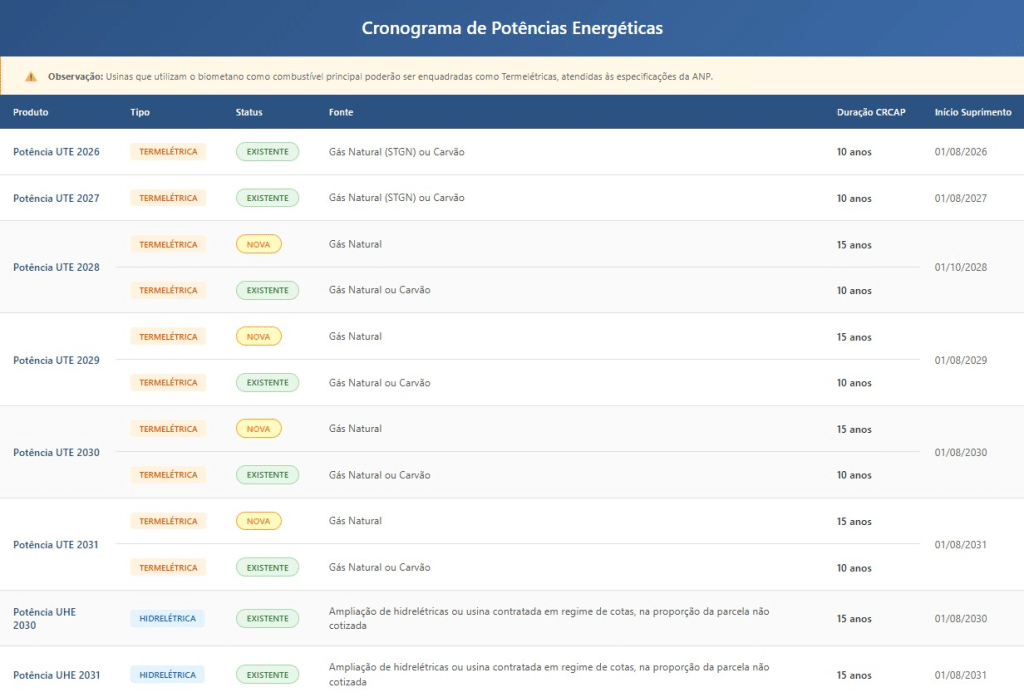The height and width of the screenshot is (697, 1024).
Task: Click the Potência UTE 2031 product name
Action: point(56,545)
